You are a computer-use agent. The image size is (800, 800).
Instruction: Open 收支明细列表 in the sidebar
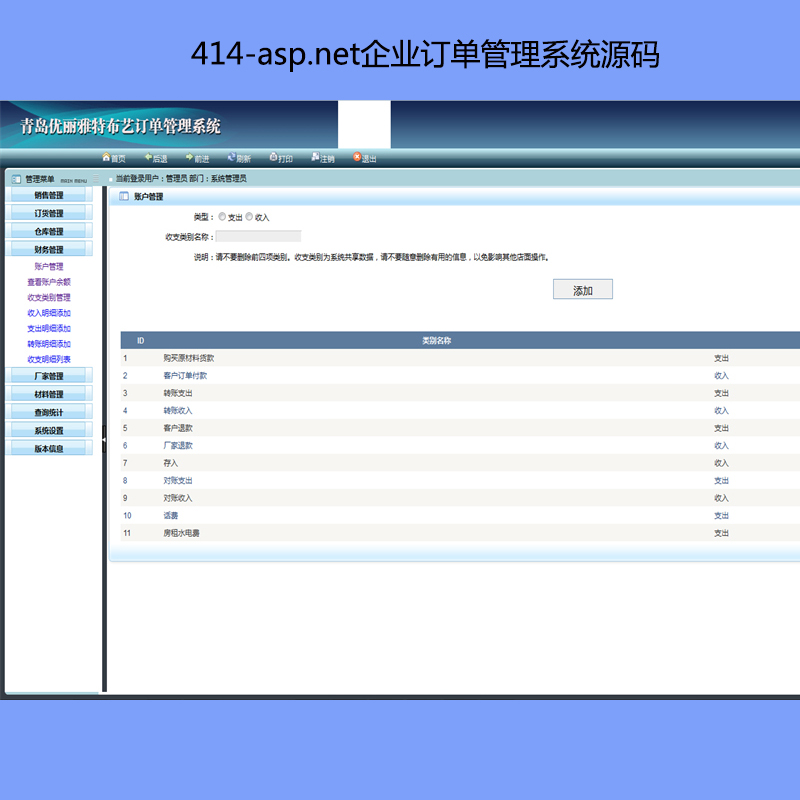pyautogui.click(x=49, y=359)
